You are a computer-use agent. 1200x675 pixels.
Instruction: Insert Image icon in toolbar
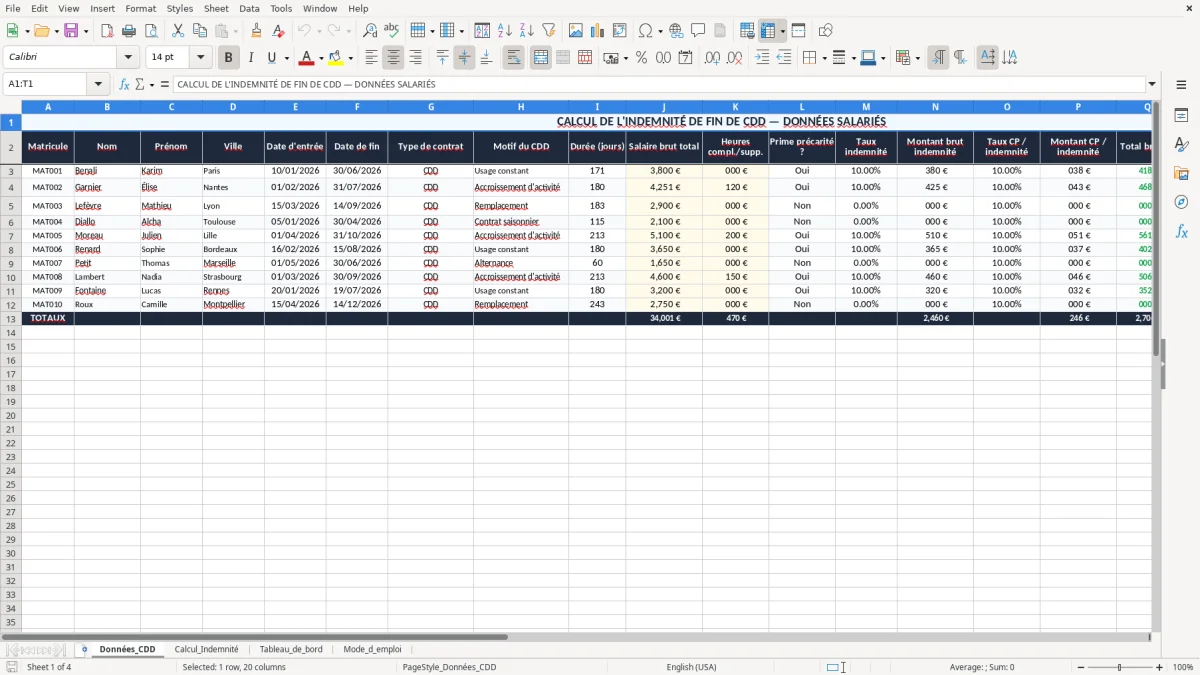(576, 31)
